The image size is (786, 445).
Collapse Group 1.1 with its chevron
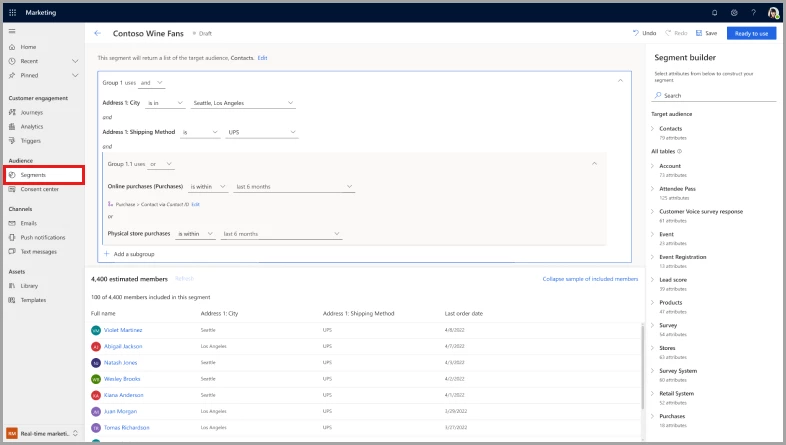click(594, 163)
